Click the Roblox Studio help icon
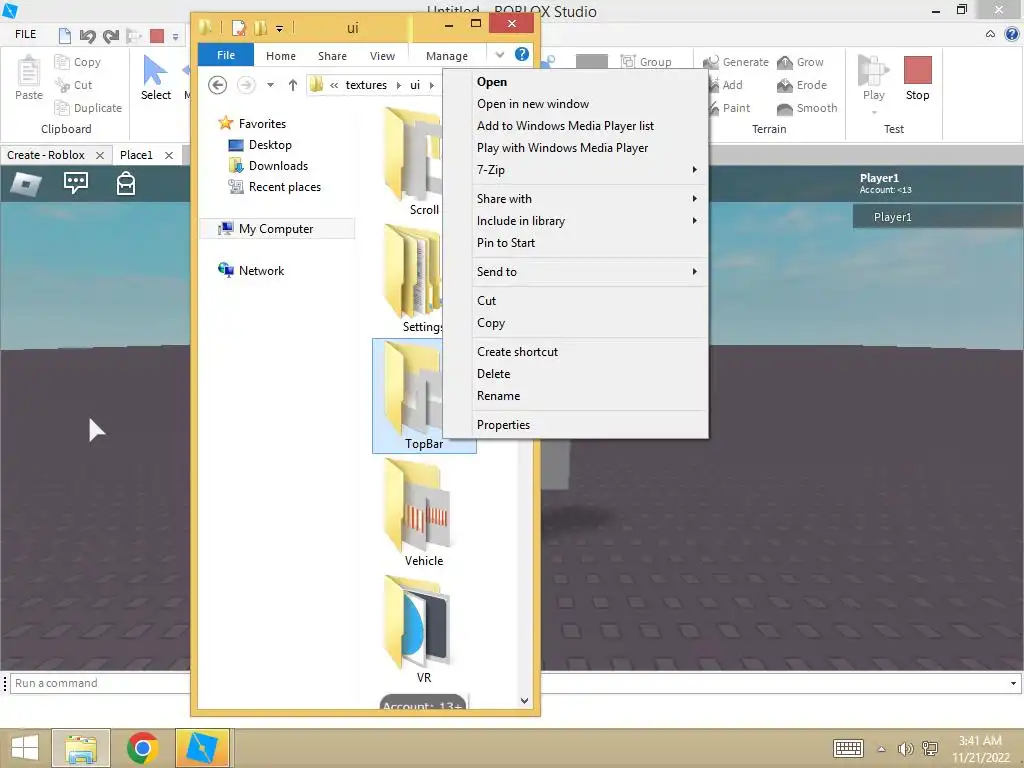Screen dimensions: 1024x768 [x=1012, y=34]
